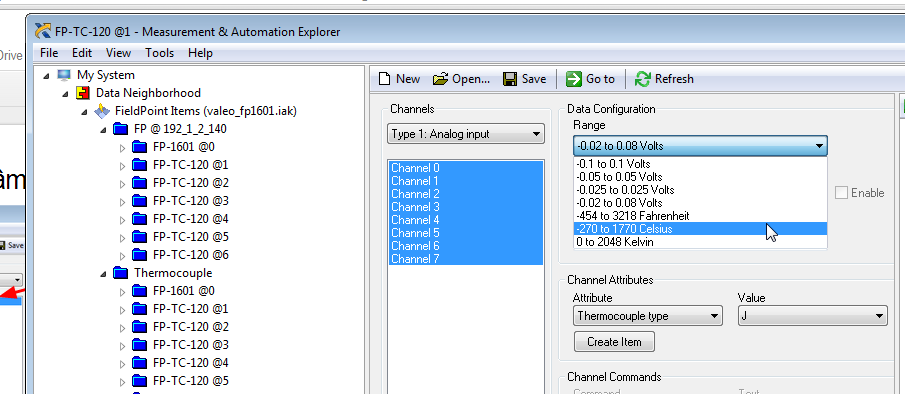
Task: Open the Attribute Thermocouple type dropdown
Action: tap(648, 316)
